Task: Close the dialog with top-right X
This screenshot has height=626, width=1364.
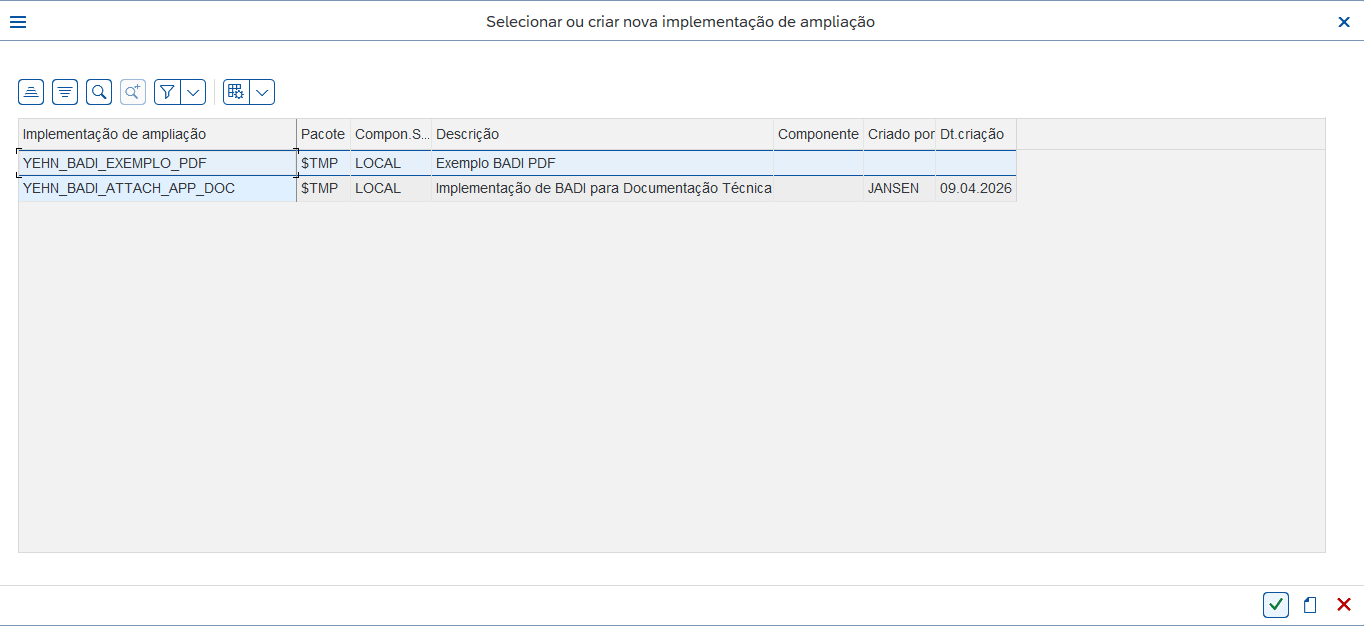Action: (1344, 22)
